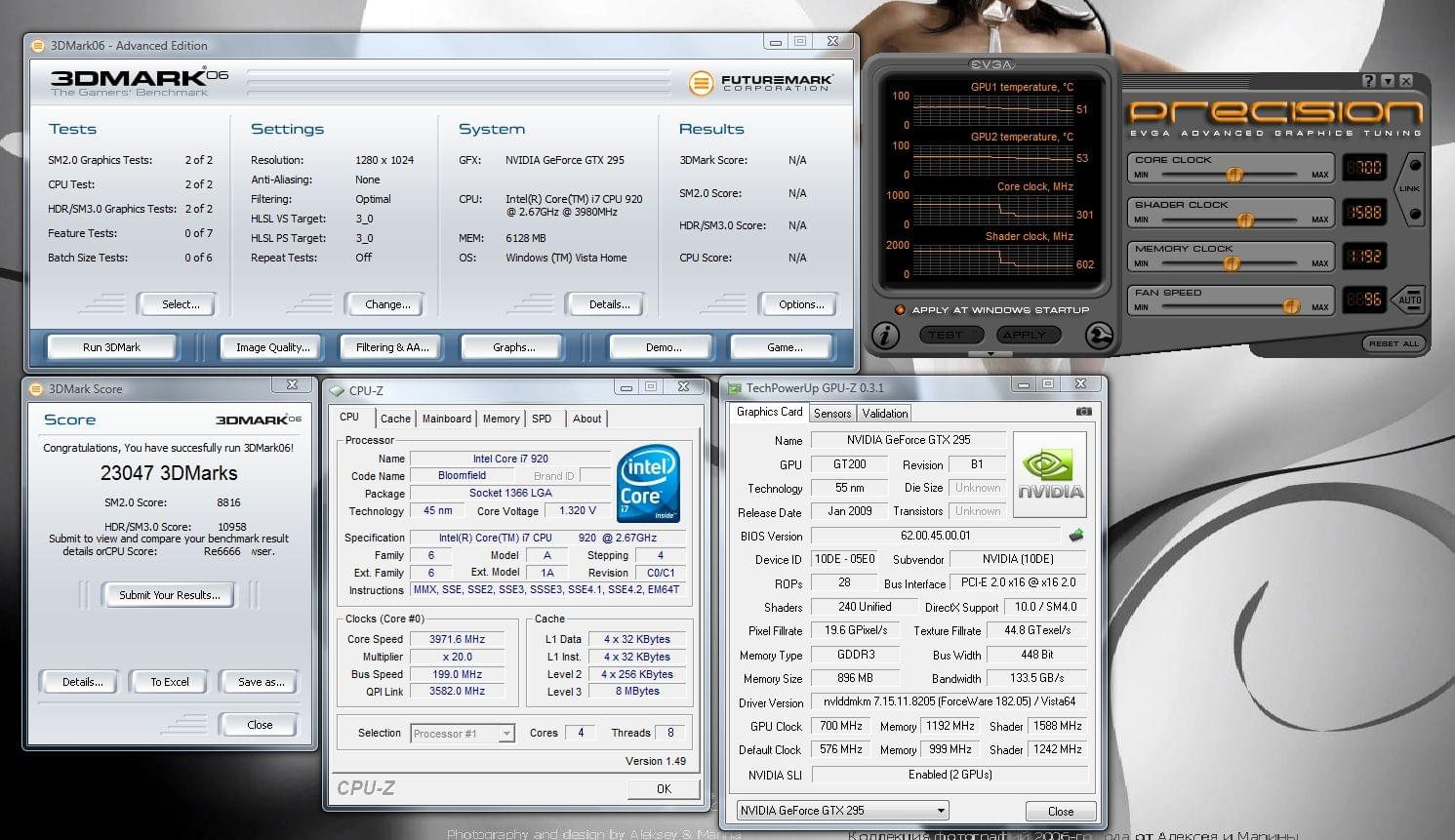Open the SPD tab in CPU-Z
The height and width of the screenshot is (840, 1455).
coord(542,419)
